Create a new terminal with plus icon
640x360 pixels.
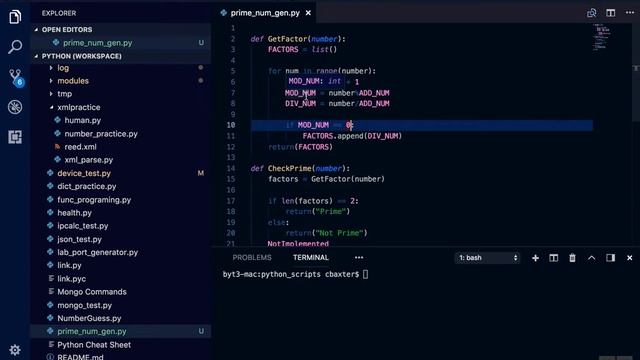[x=535, y=258]
